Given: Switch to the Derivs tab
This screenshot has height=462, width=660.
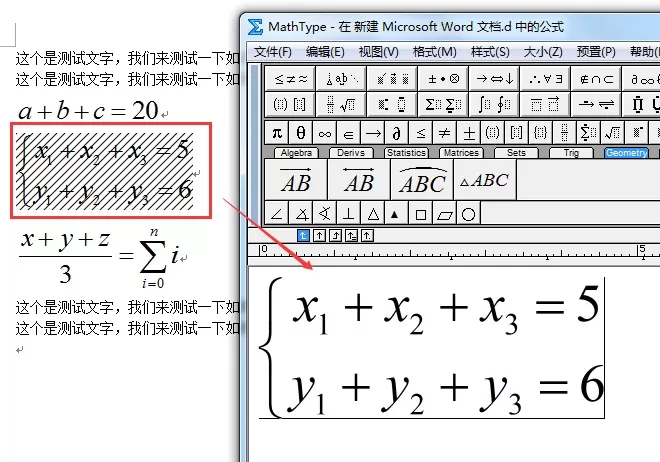Looking at the screenshot, I should pos(351,153).
